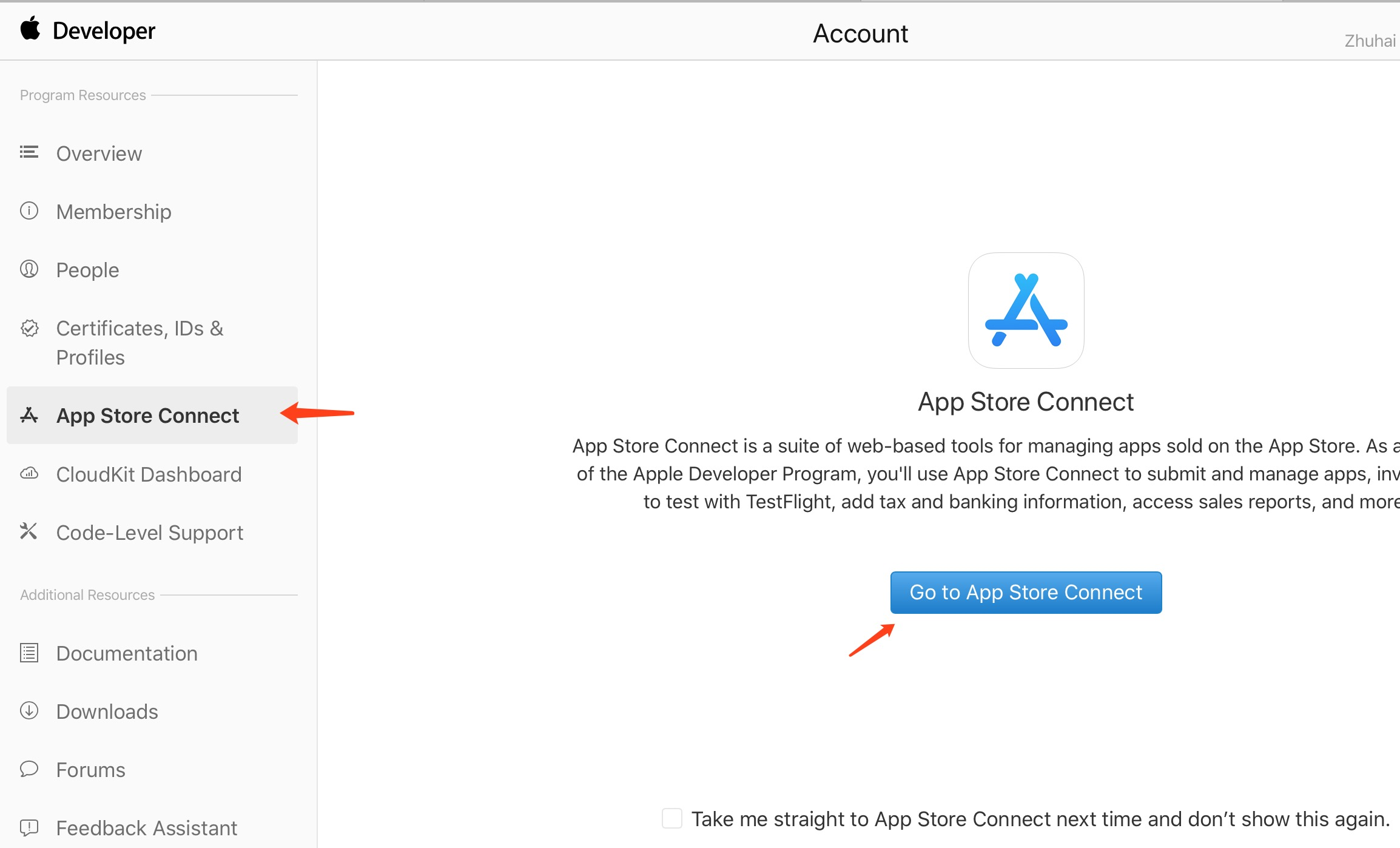This screenshot has width=1400, height=848.
Task: Click the Membership info icon
Action: point(29,211)
